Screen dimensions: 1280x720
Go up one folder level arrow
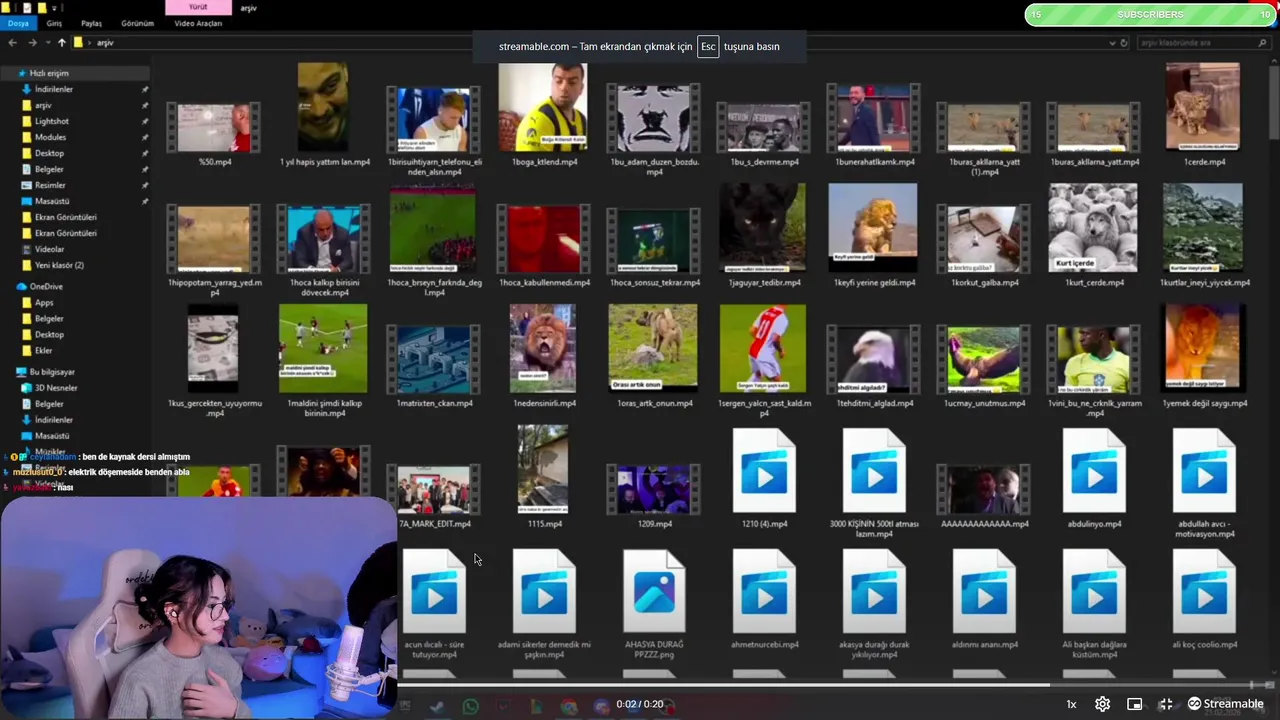[x=61, y=43]
